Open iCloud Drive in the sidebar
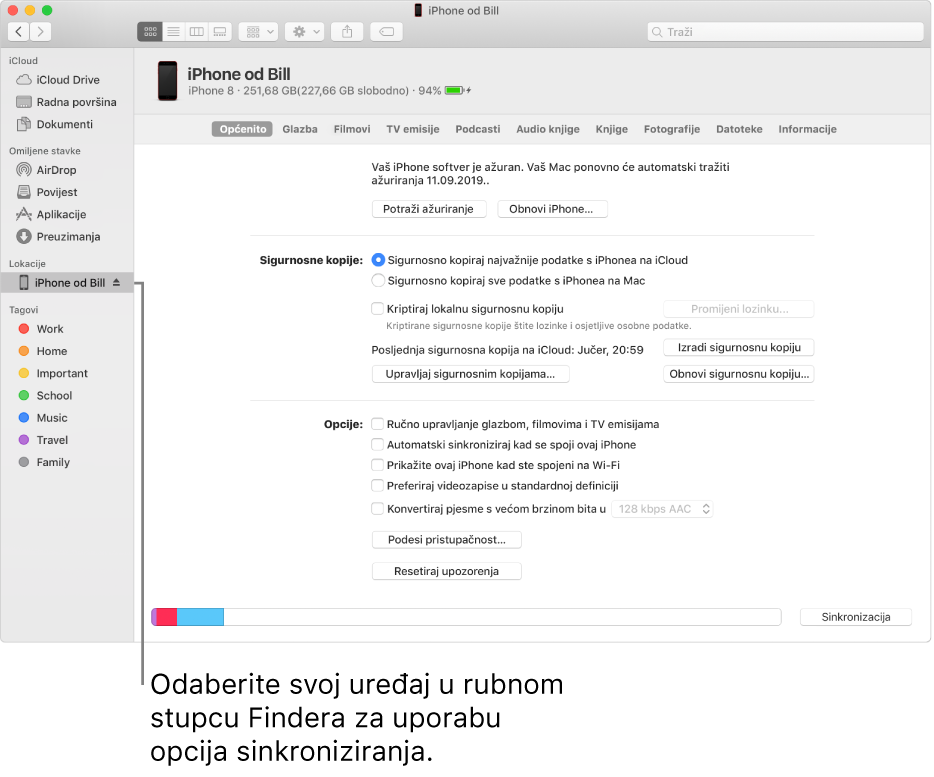 pos(67,80)
